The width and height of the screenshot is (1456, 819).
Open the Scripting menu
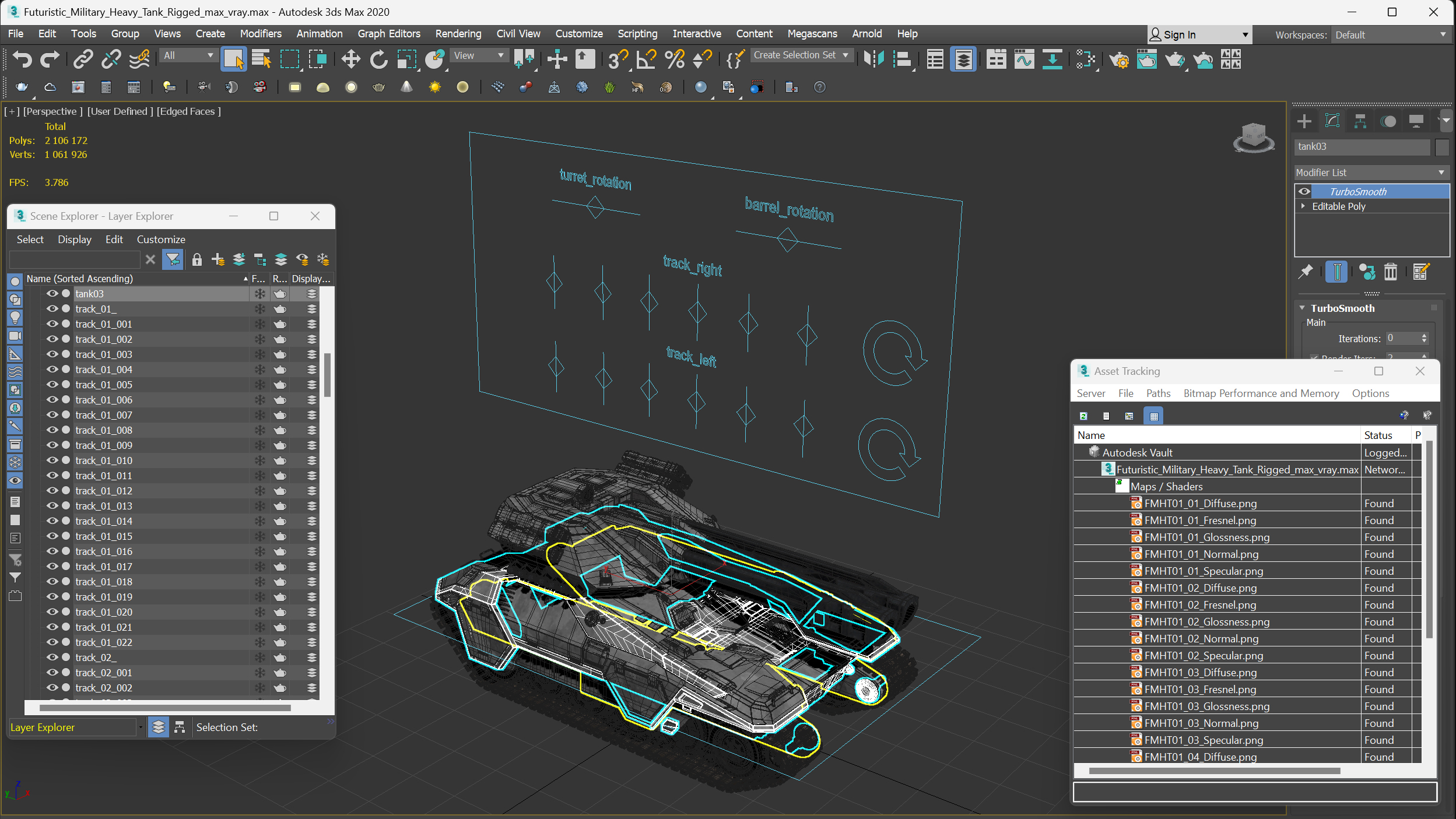[x=637, y=34]
